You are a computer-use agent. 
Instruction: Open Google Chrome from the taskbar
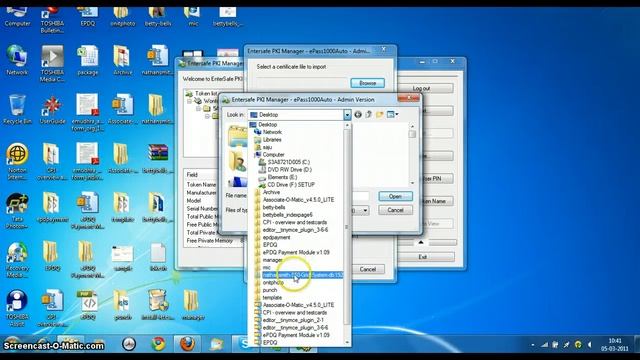coord(158,344)
